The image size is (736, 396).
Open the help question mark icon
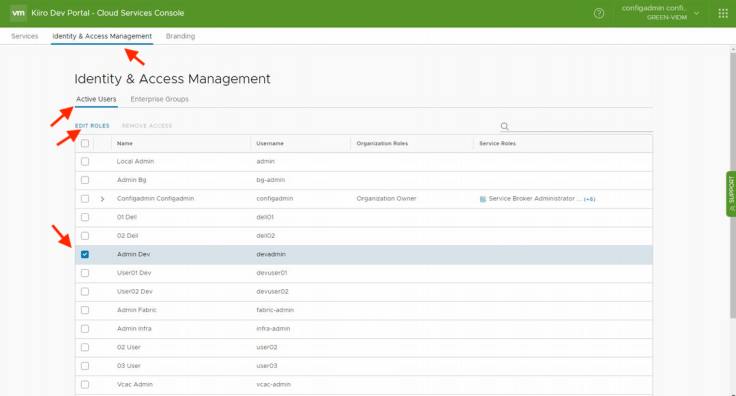tap(599, 13)
